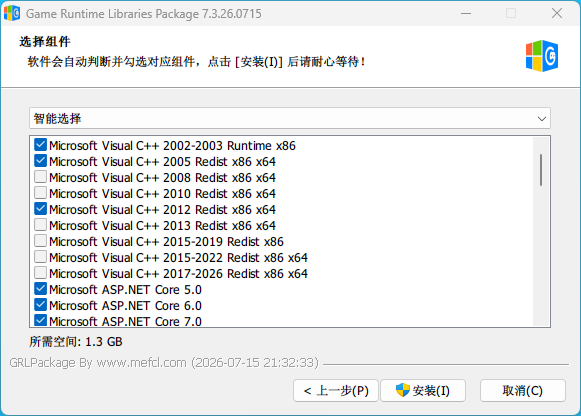Click the 安装(I) install button
The image size is (581, 416).
point(423,390)
